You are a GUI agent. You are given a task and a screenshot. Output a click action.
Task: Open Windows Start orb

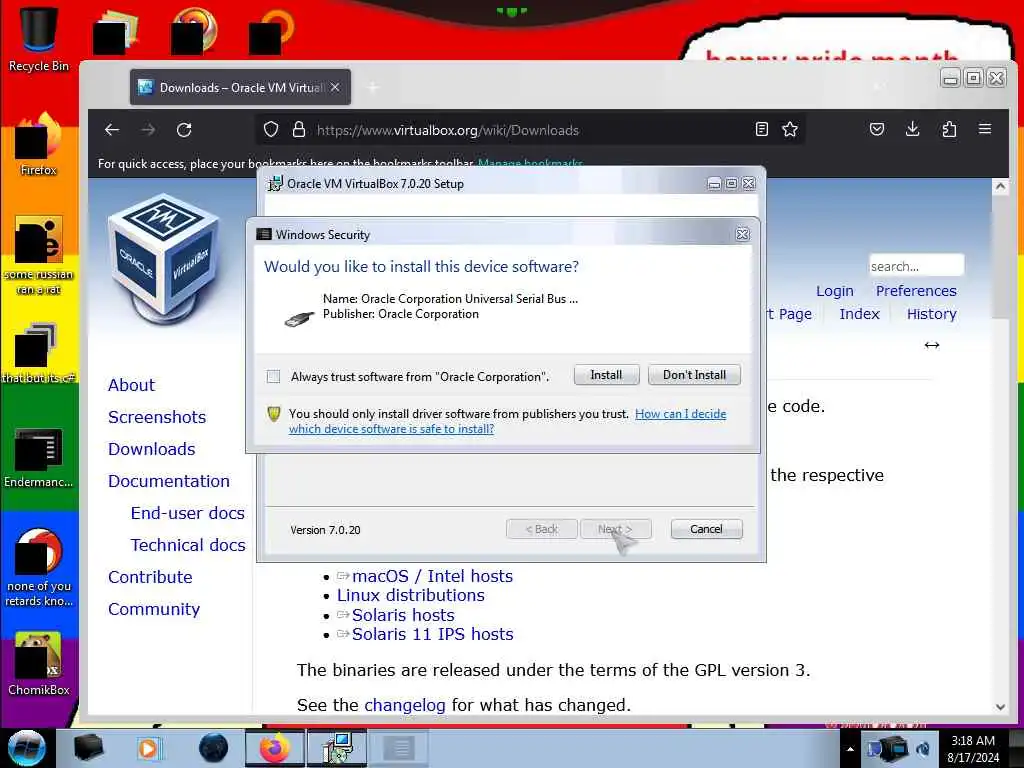[x=27, y=748]
